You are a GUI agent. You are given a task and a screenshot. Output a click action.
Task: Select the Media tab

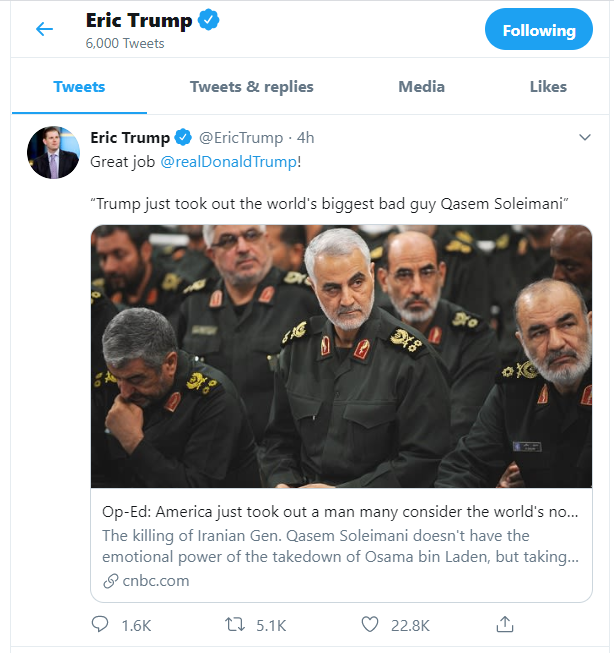click(421, 87)
